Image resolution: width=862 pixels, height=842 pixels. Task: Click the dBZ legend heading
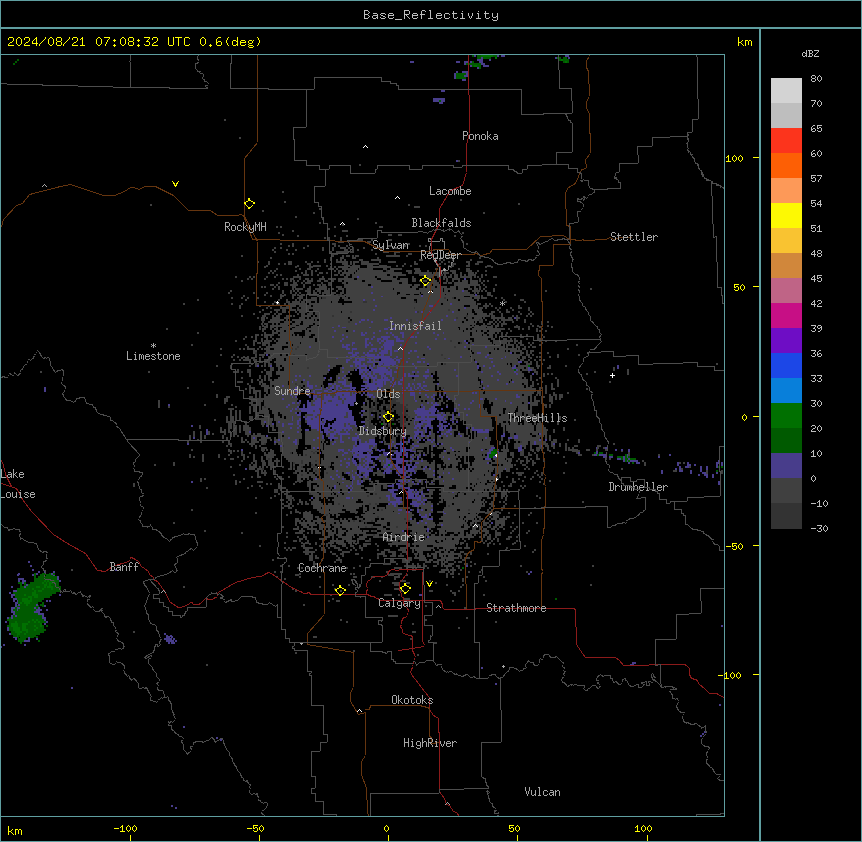[810, 54]
